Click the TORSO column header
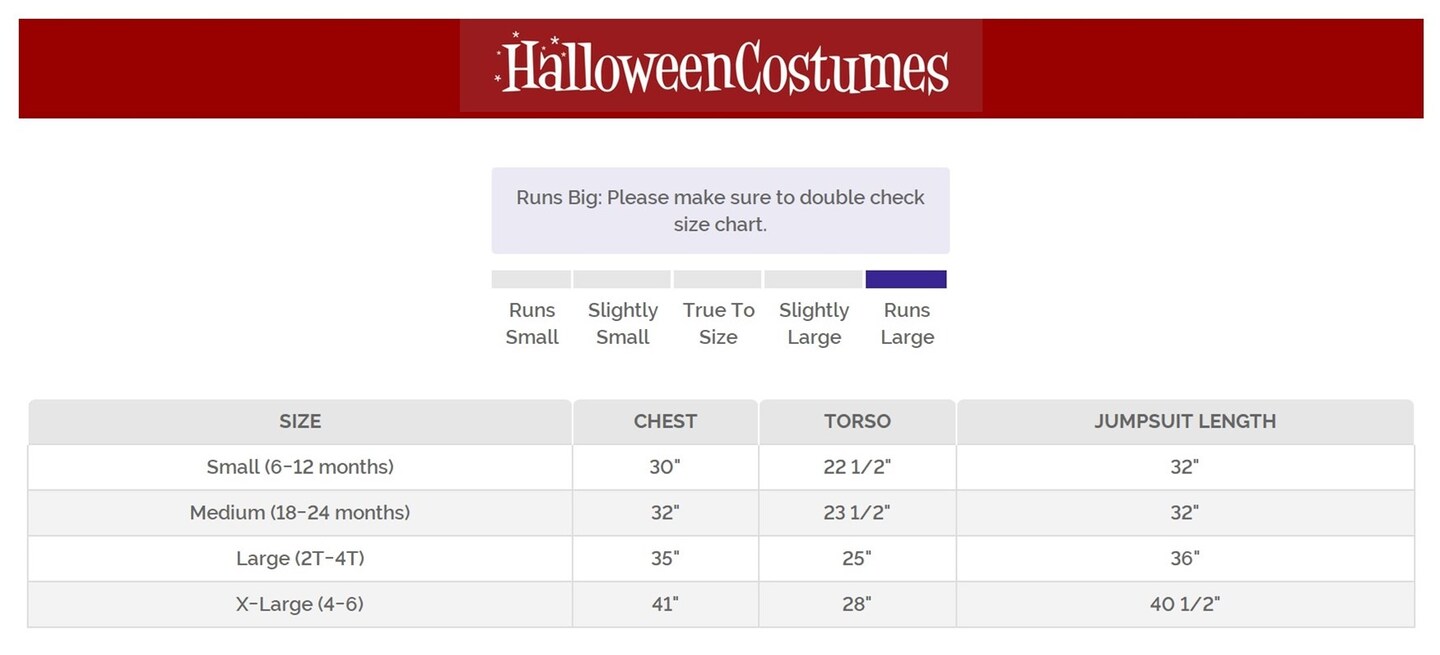Image resolution: width=1440 pixels, height=655 pixels. tap(857, 421)
